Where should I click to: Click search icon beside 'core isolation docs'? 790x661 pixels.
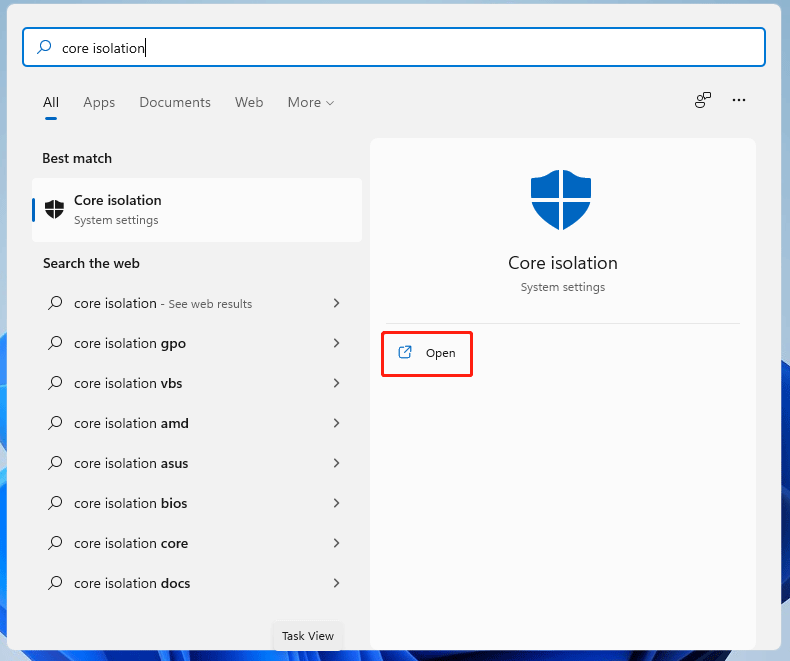point(55,583)
